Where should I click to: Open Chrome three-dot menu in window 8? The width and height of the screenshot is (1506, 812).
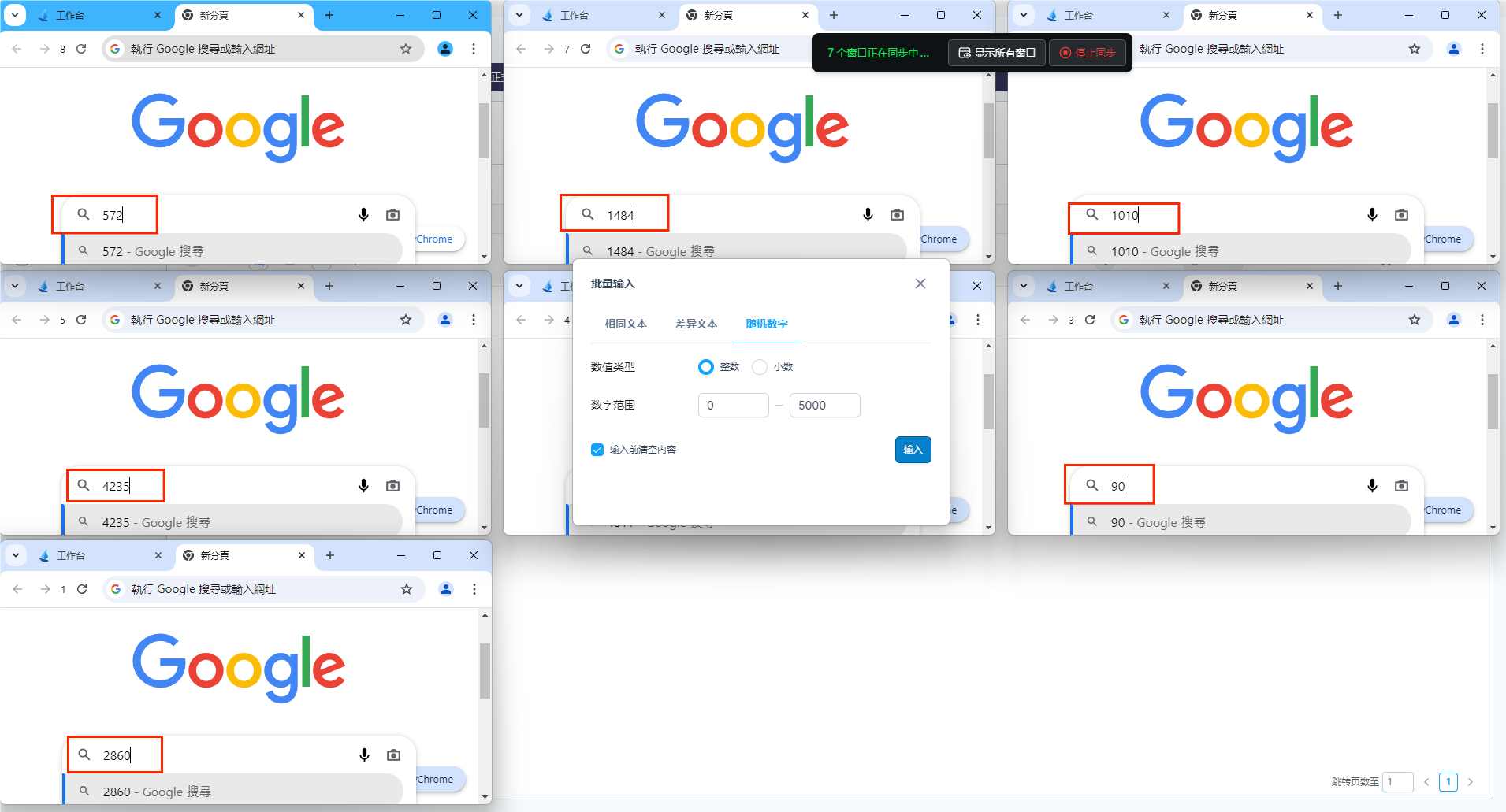click(474, 49)
